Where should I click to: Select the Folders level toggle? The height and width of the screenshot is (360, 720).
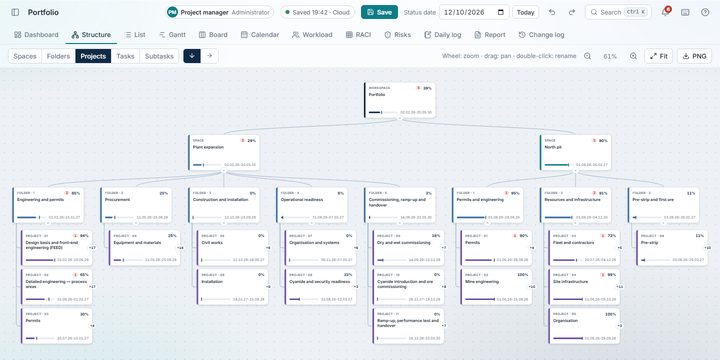(x=58, y=56)
